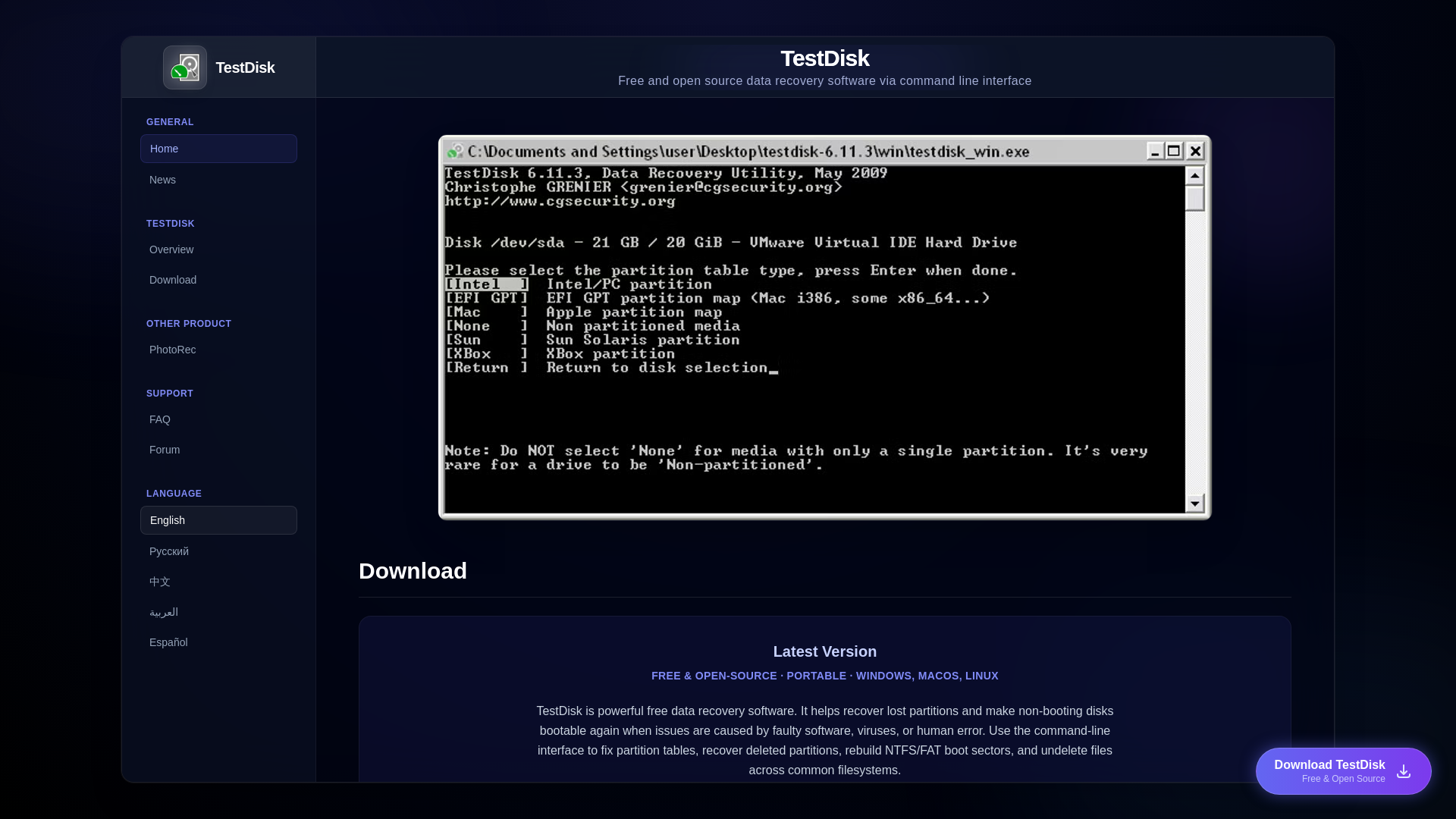Viewport: 1456px width, 819px height.
Task: Click the TestDisk main page title
Action: 825,58
